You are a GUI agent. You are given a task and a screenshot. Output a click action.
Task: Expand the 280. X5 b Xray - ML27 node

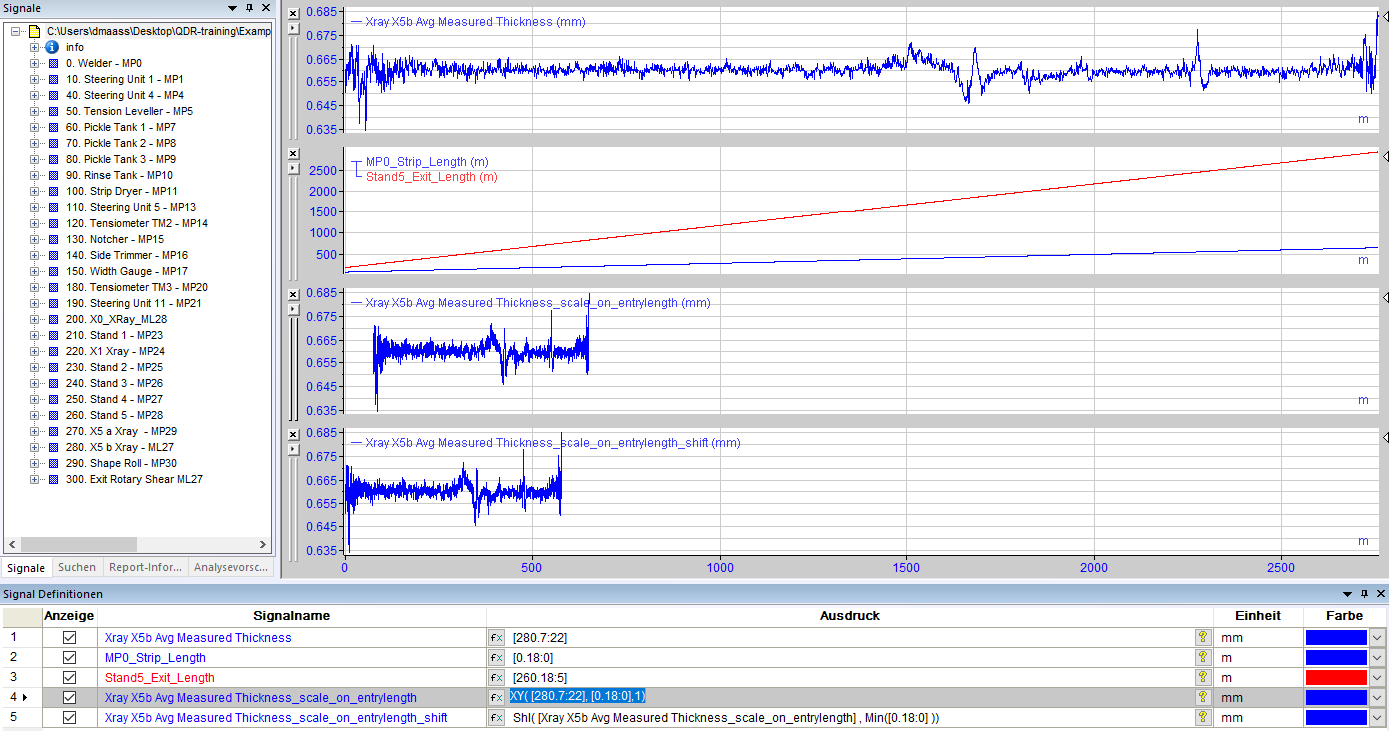point(35,447)
